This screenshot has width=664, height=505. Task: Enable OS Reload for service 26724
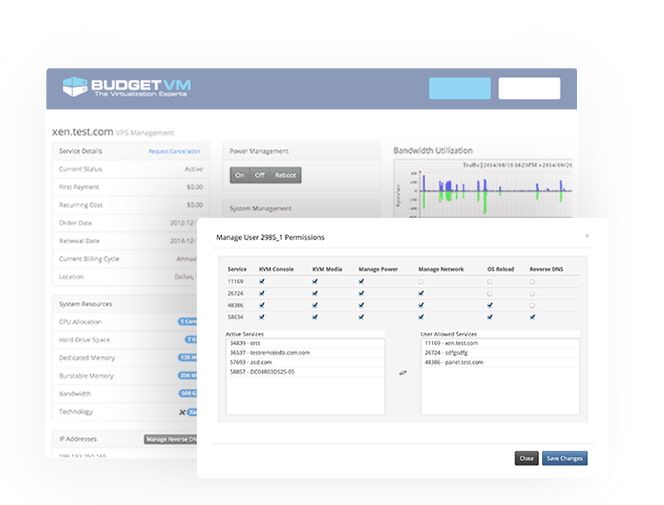click(x=489, y=294)
